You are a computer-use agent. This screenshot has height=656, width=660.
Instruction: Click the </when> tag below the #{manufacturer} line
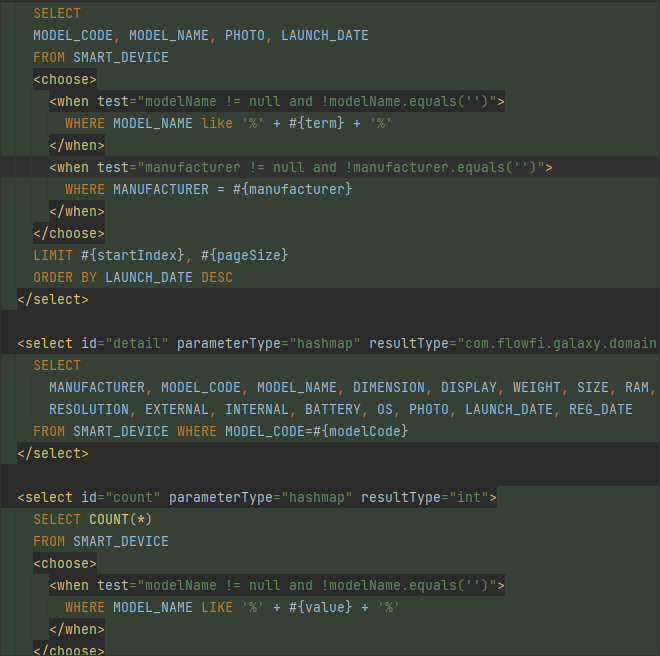[77, 211]
